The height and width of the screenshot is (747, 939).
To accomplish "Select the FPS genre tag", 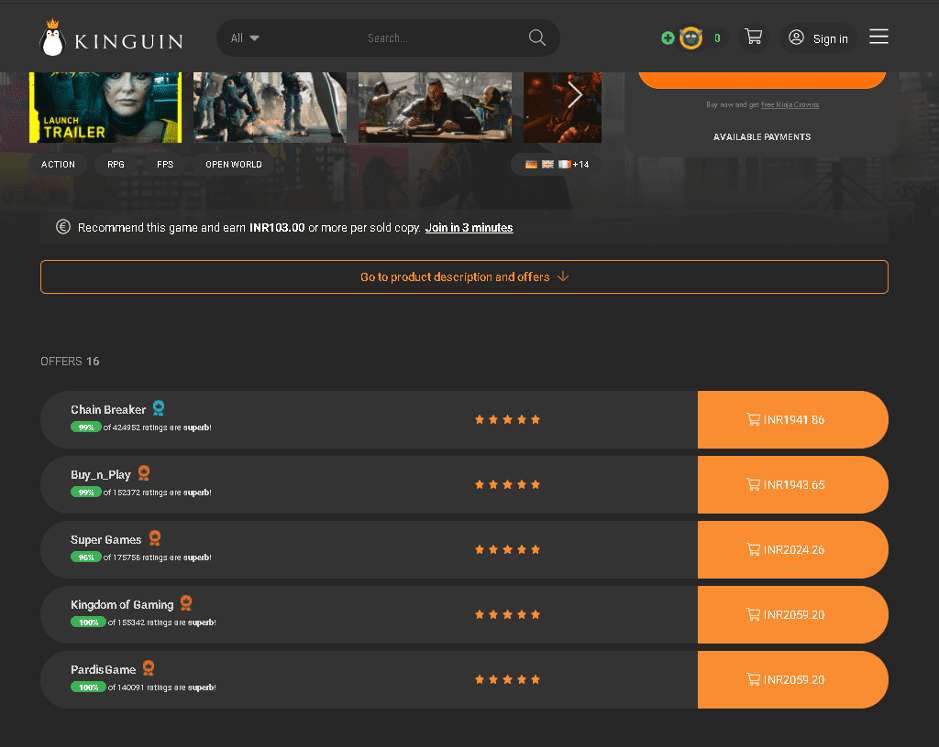I will click(165, 164).
